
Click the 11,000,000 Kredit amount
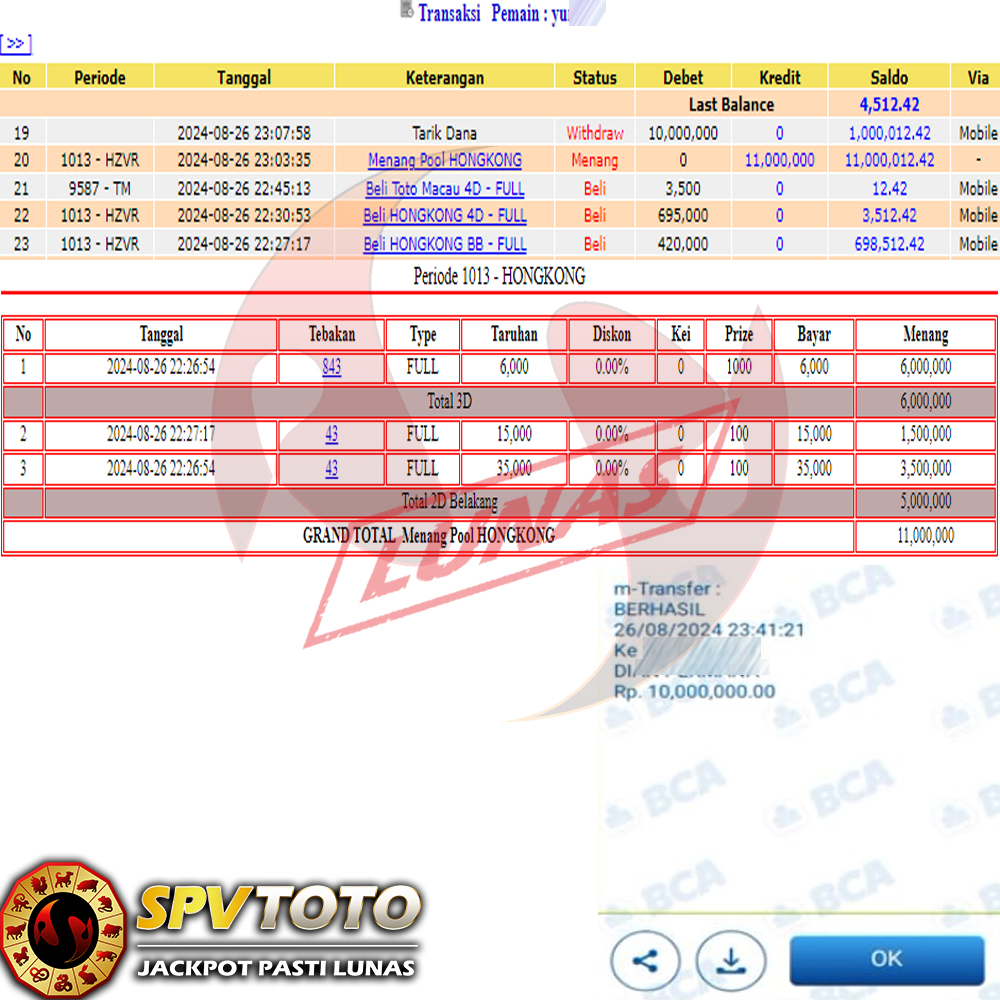(x=779, y=160)
